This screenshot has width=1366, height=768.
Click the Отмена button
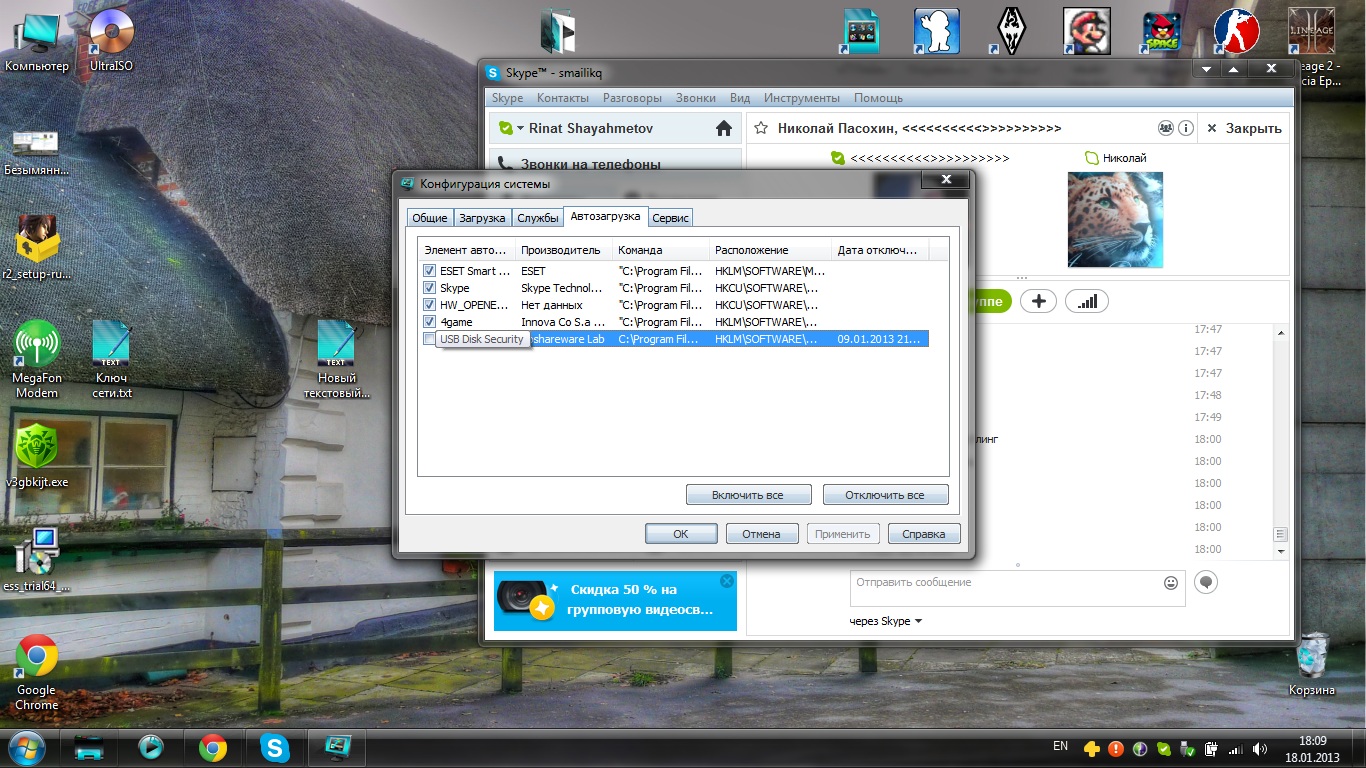click(761, 534)
